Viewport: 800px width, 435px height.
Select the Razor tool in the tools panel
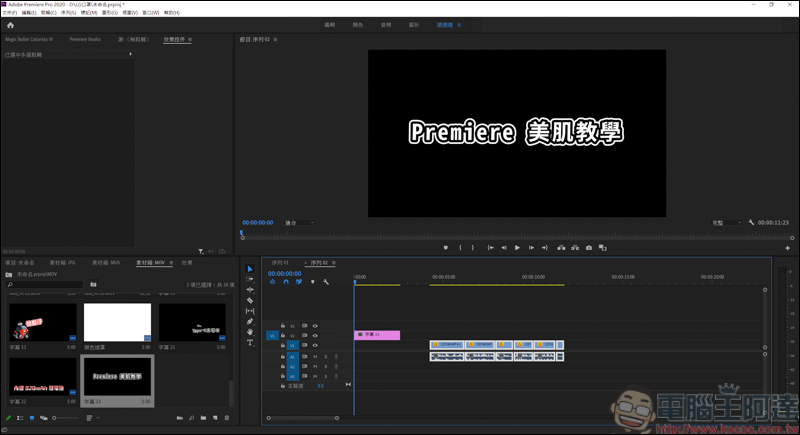250,300
